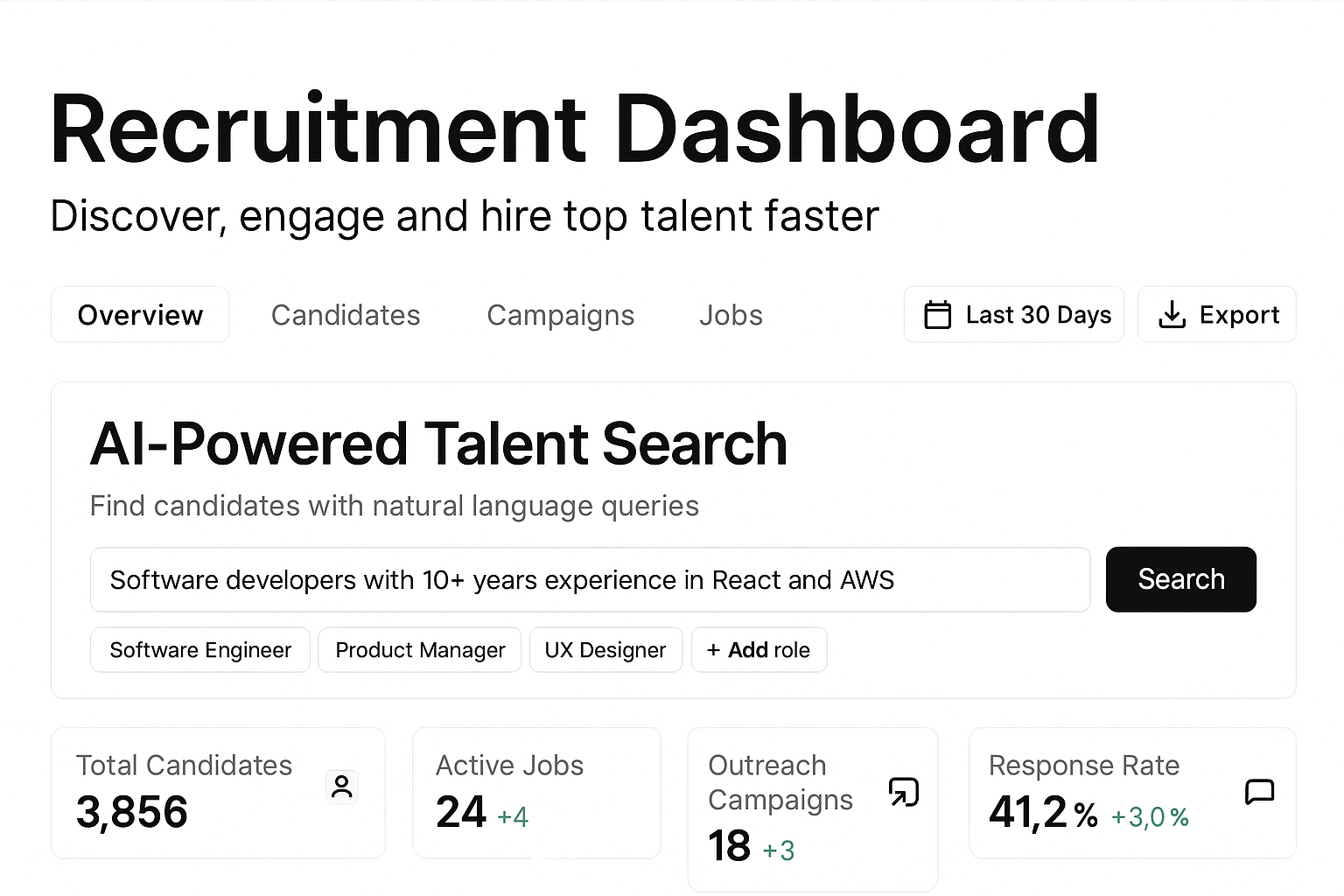
Task: Add a new role with the Add role button
Action: (x=759, y=649)
